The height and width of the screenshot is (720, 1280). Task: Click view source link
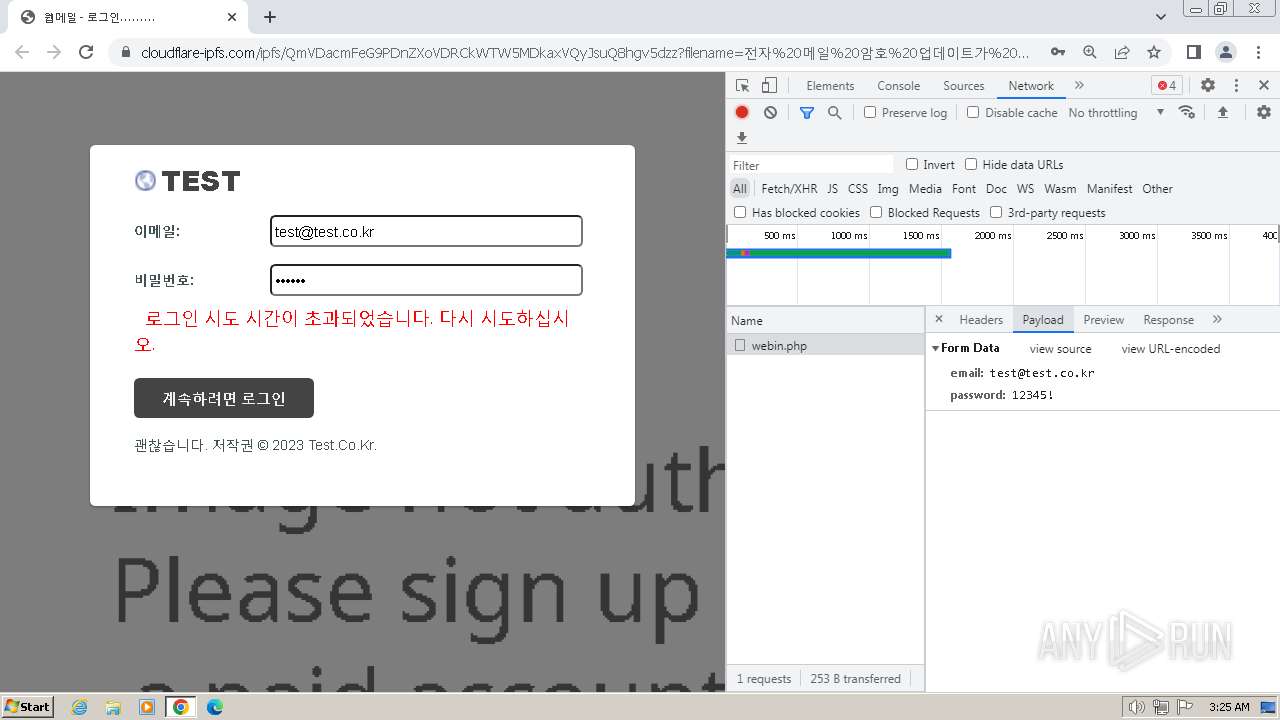pos(1060,349)
